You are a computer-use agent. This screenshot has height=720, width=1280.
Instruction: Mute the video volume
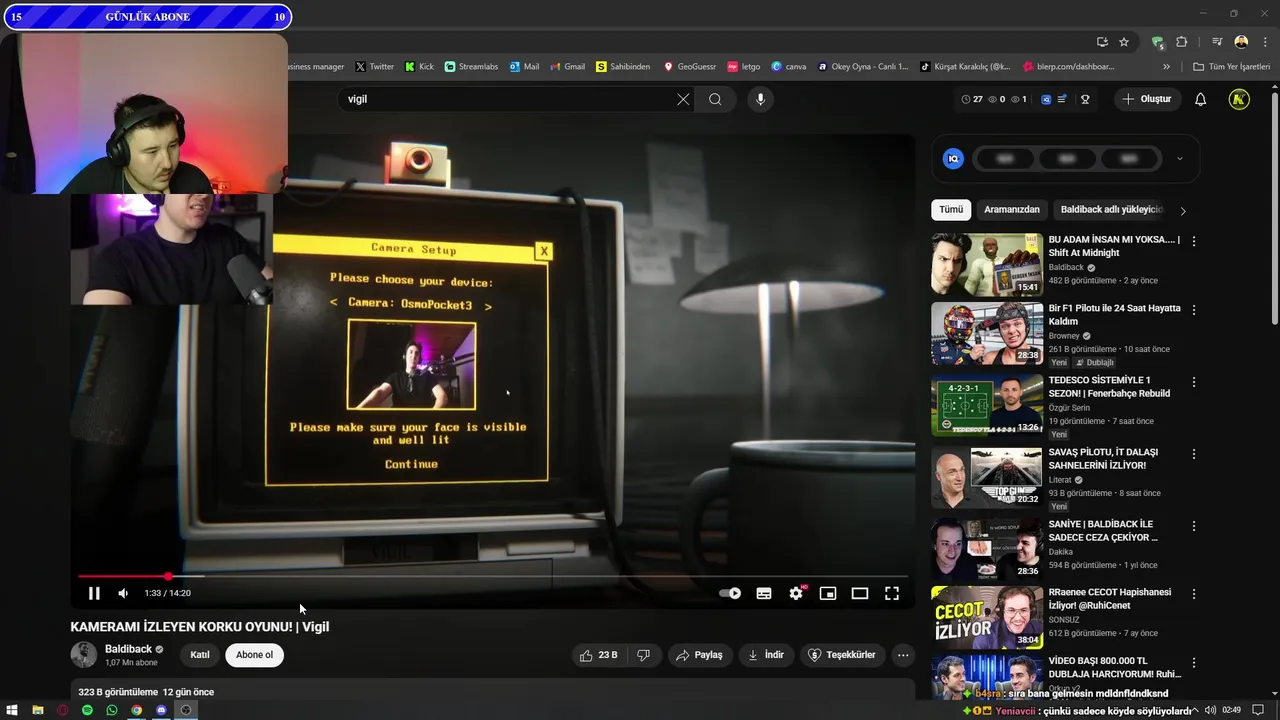pos(123,593)
